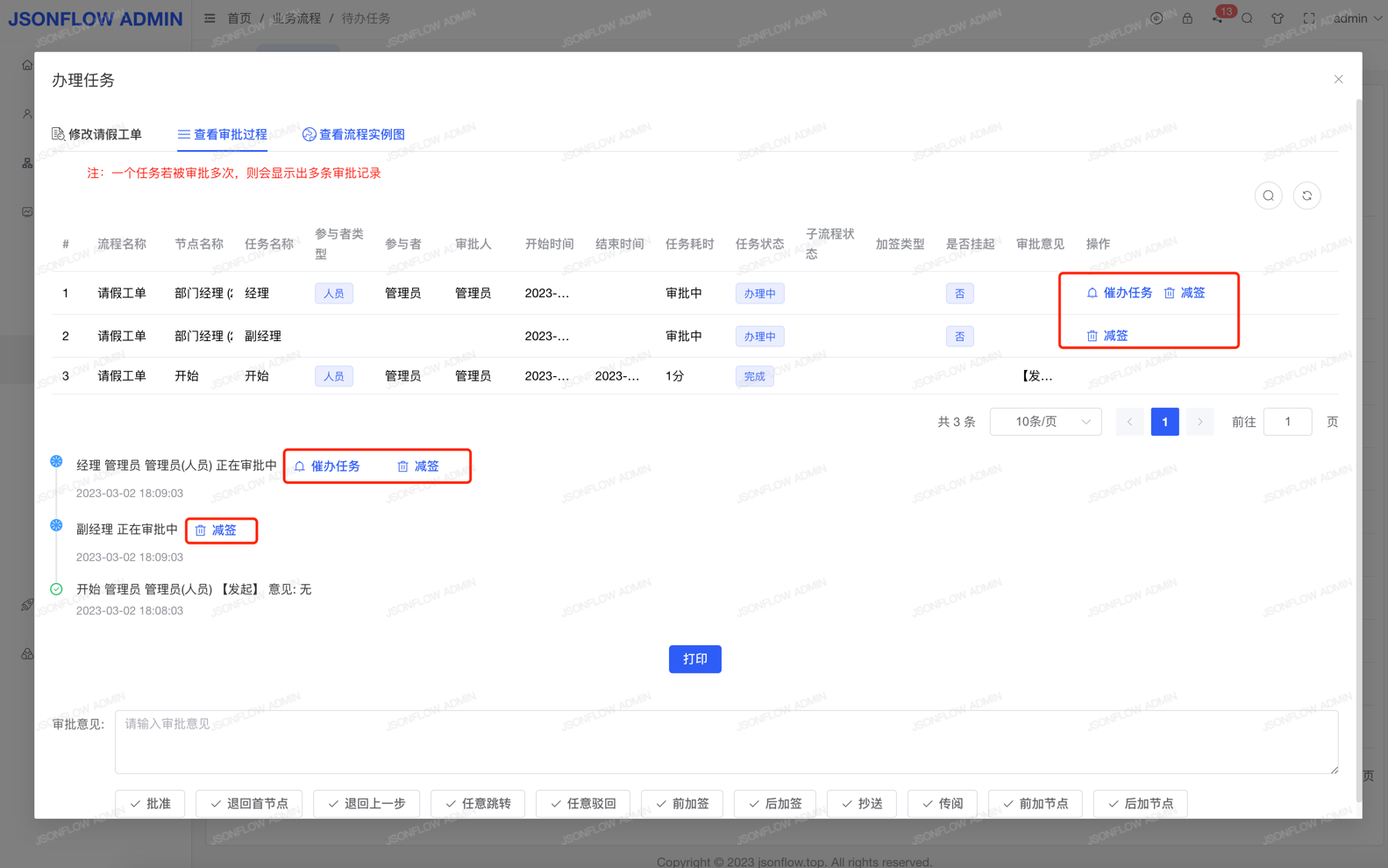The width and height of the screenshot is (1388, 868).
Task: Click the lock screen icon in header
Action: (1187, 18)
